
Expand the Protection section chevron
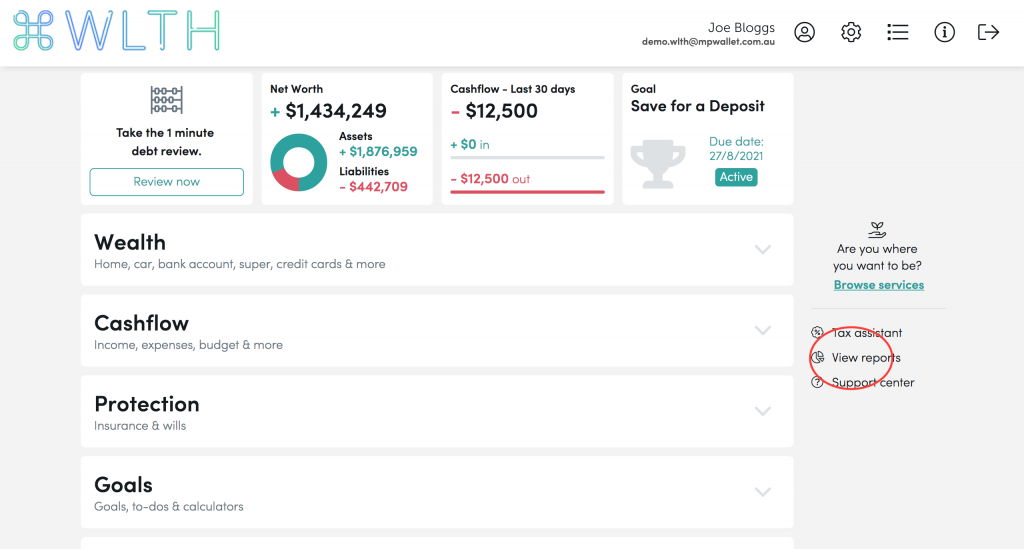click(x=763, y=411)
